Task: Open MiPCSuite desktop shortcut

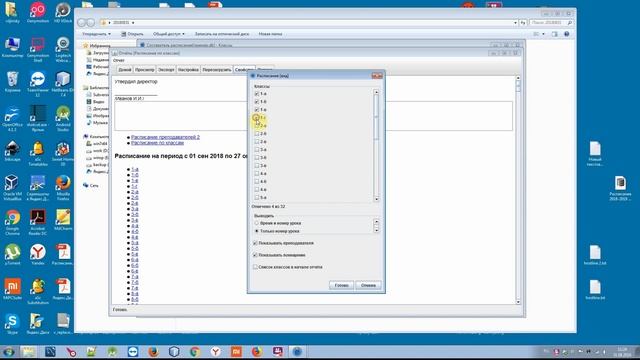Action: pyautogui.click(x=12, y=290)
